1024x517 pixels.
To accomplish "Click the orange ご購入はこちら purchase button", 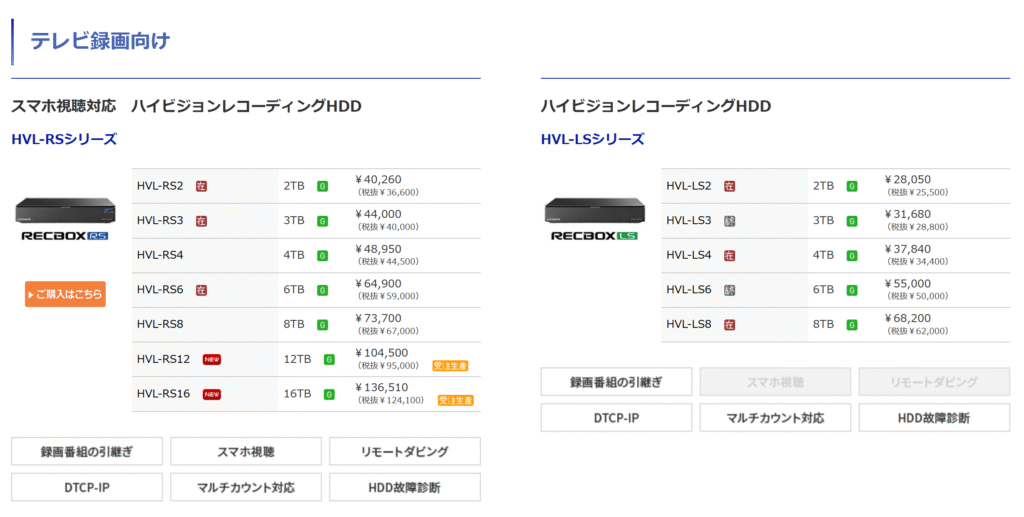I will coord(65,294).
